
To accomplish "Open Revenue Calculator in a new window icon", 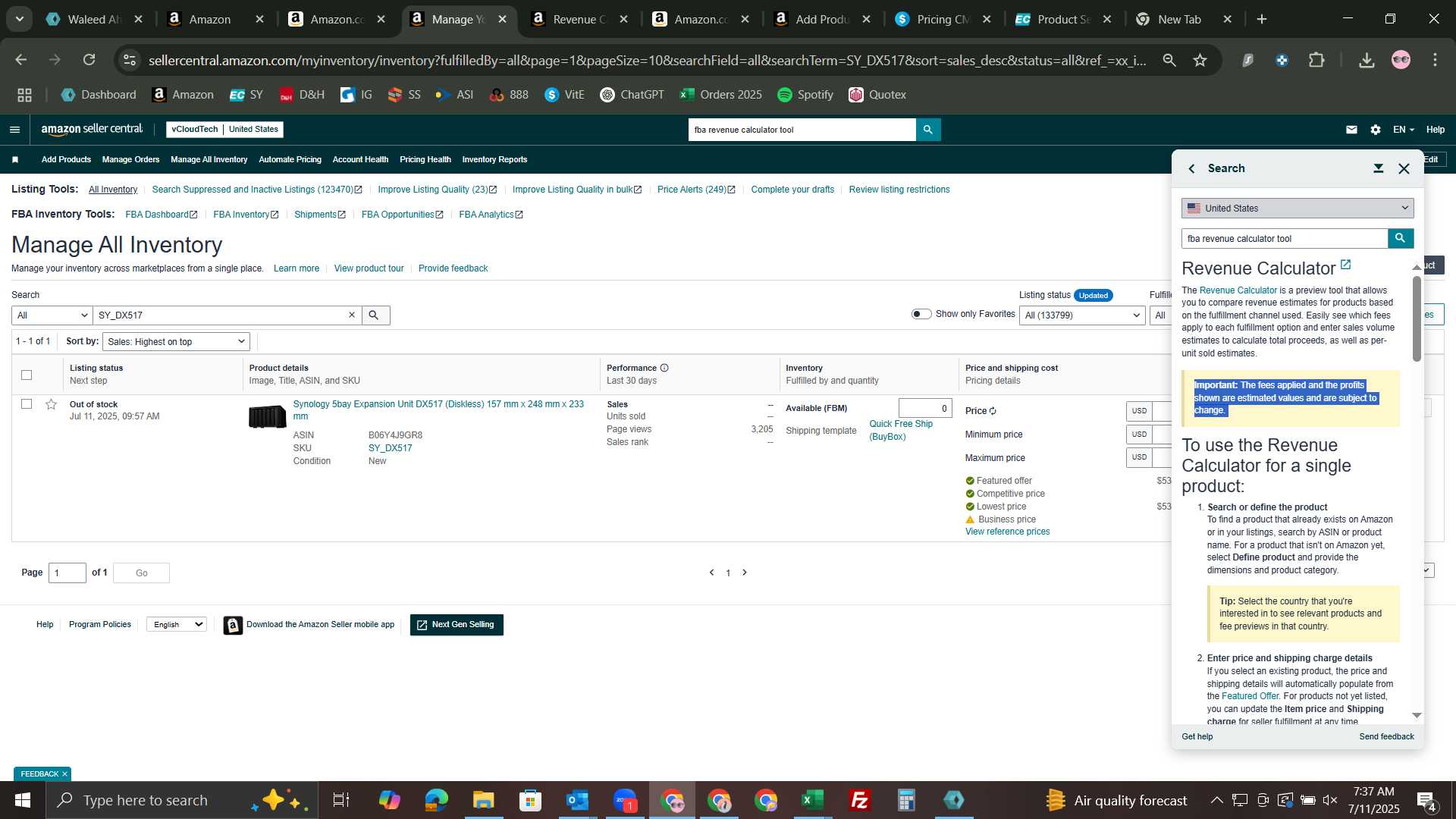I will [x=1346, y=264].
